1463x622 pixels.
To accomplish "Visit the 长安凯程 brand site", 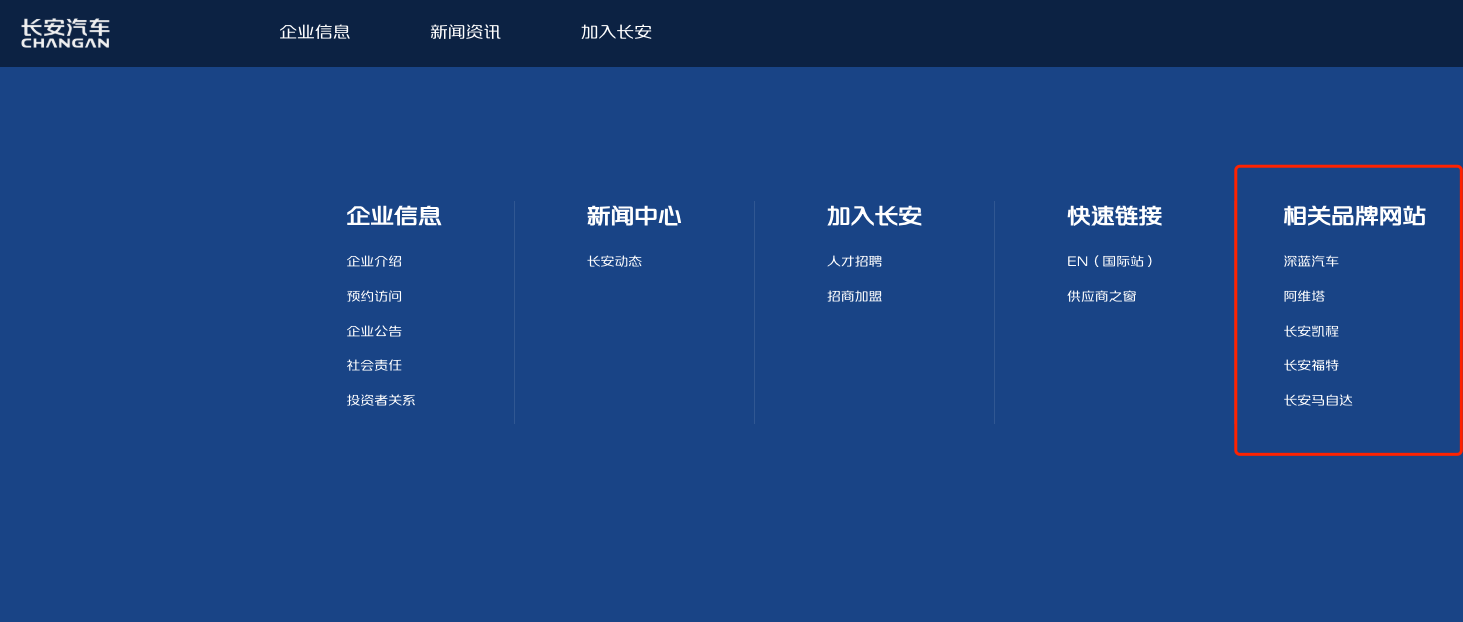I will click(1311, 332).
